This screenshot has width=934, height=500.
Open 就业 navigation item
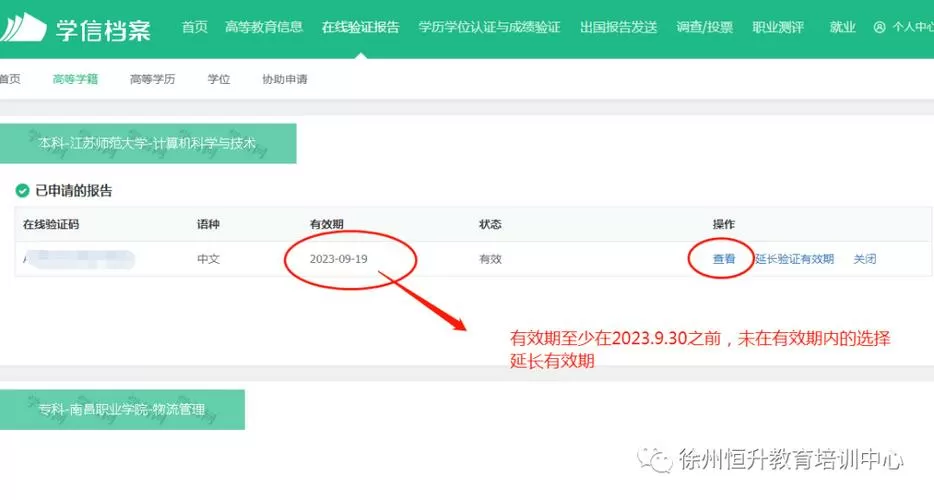842,27
